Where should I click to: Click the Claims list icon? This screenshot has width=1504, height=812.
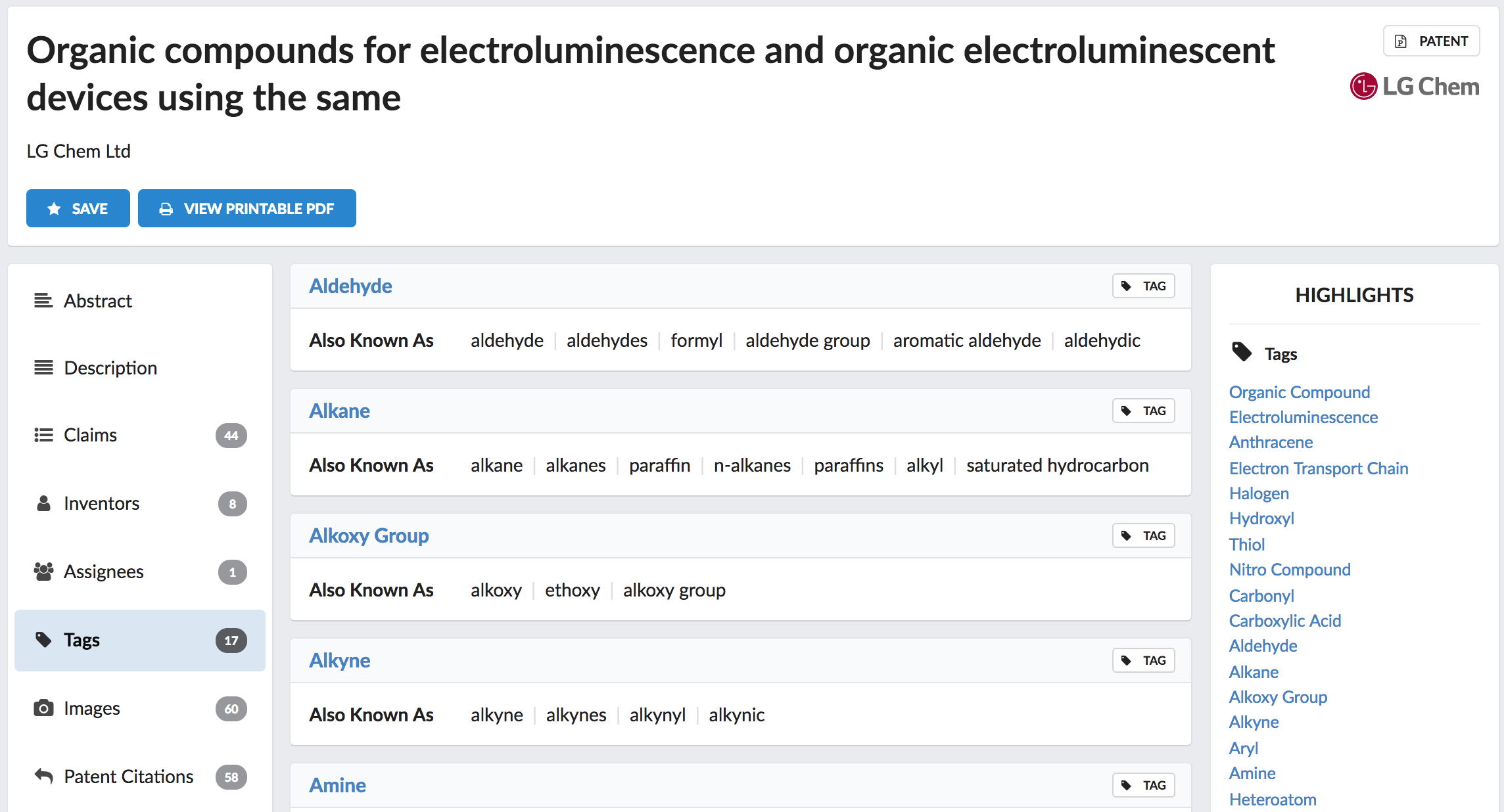[x=43, y=435]
